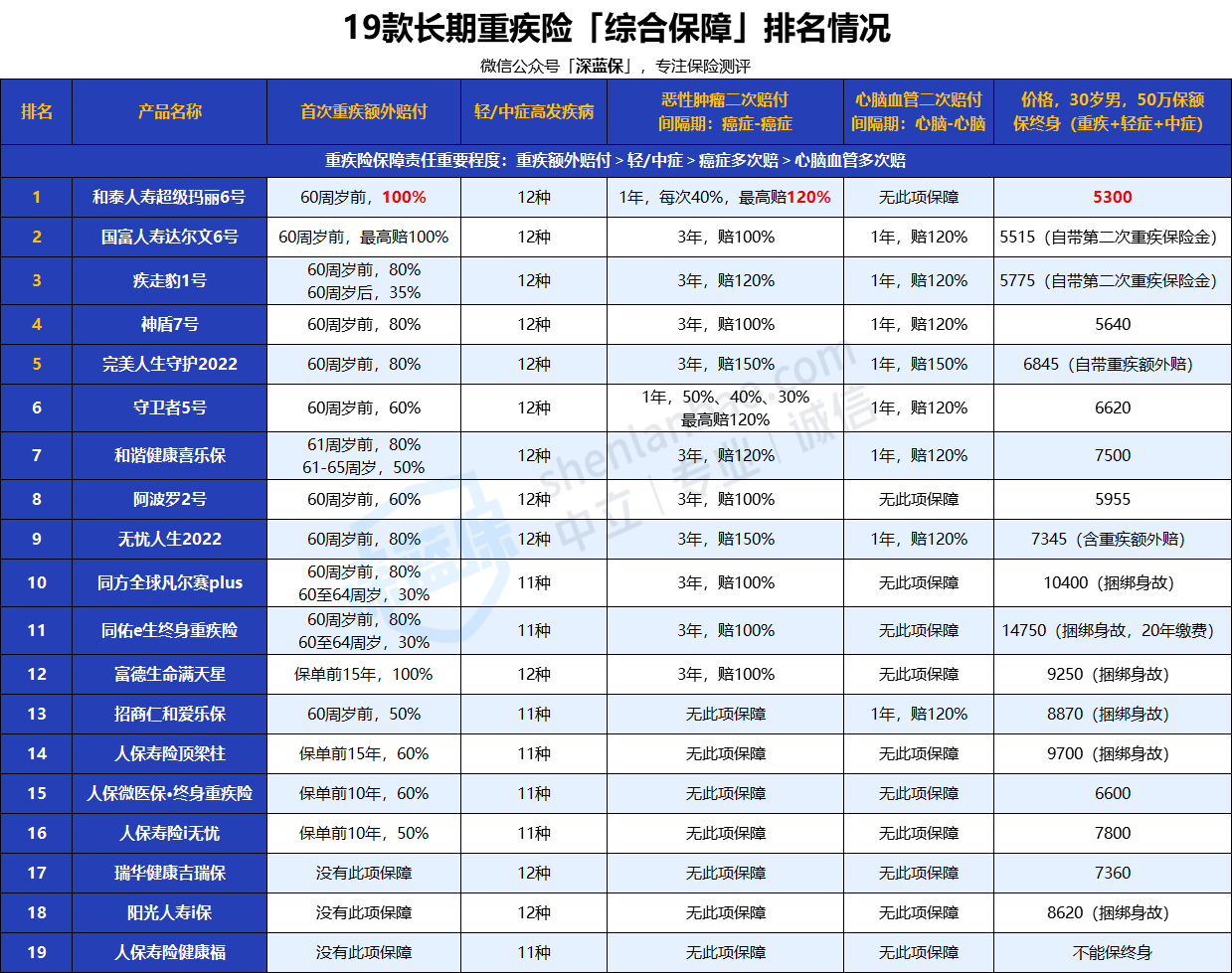Image resolution: width=1232 pixels, height=973 pixels.
Task: Click product name 富德生命满天星
Action: pos(170,674)
